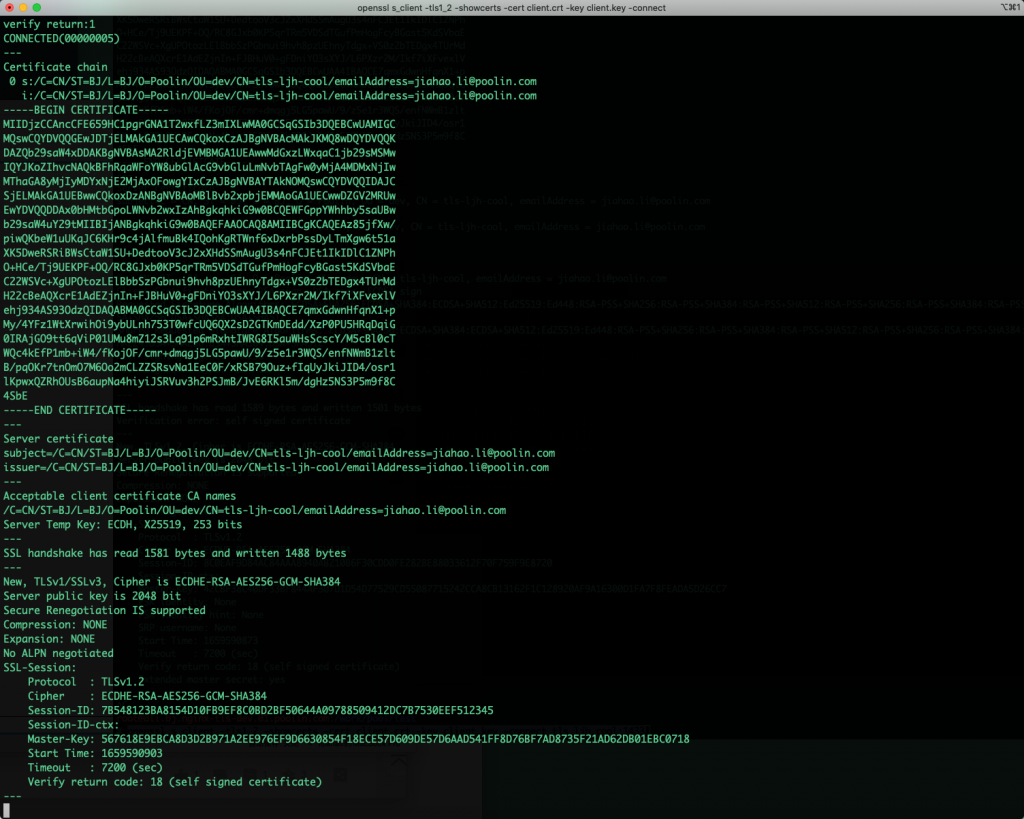Maximize the terminal with the green button
Image resolution: width=1024 pixels, height=819 pixels.
click(37, 8)
